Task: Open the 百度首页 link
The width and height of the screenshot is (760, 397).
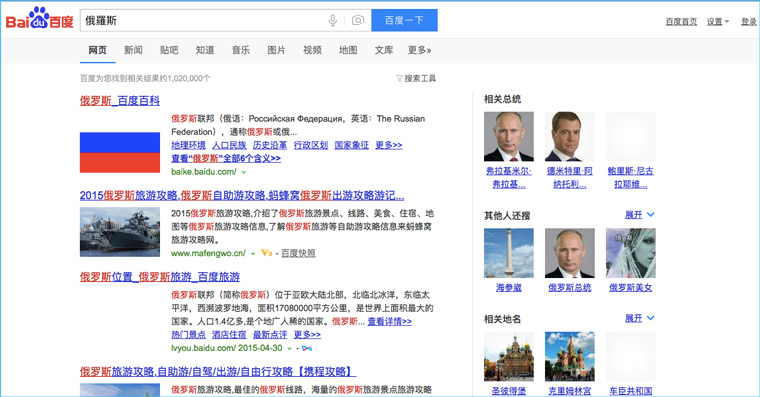Action: click(681, 21)
